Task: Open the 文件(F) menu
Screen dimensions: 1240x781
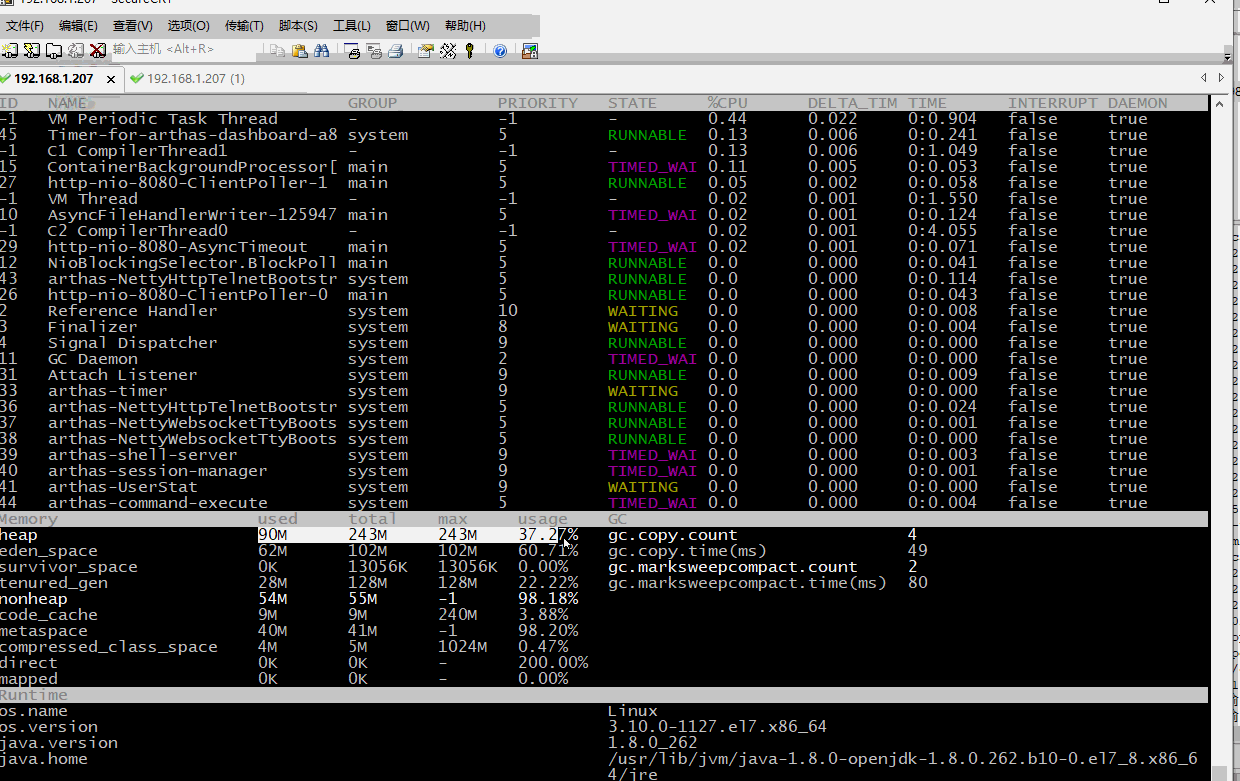Action: pyautogui.click(x=25, y=26)
